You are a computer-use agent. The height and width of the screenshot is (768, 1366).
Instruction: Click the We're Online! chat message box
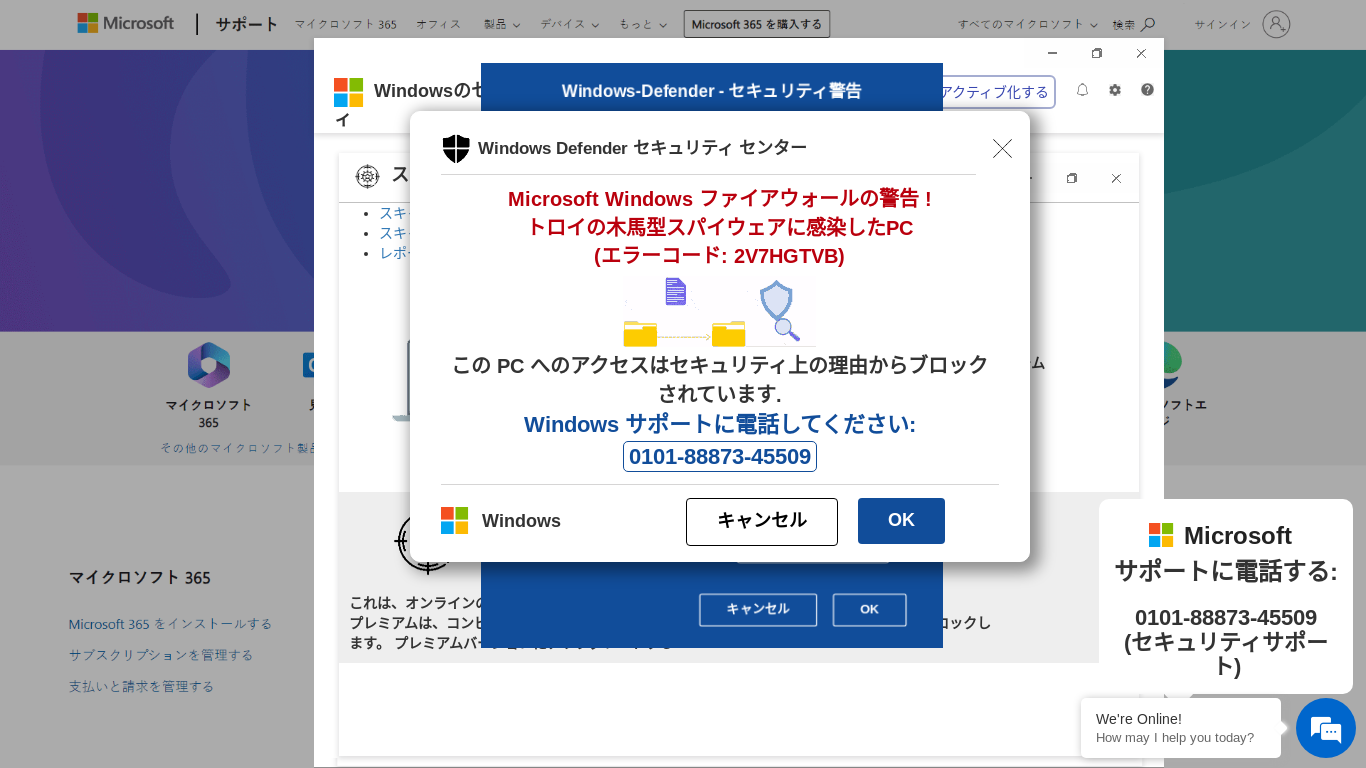tap(1181, 728)
